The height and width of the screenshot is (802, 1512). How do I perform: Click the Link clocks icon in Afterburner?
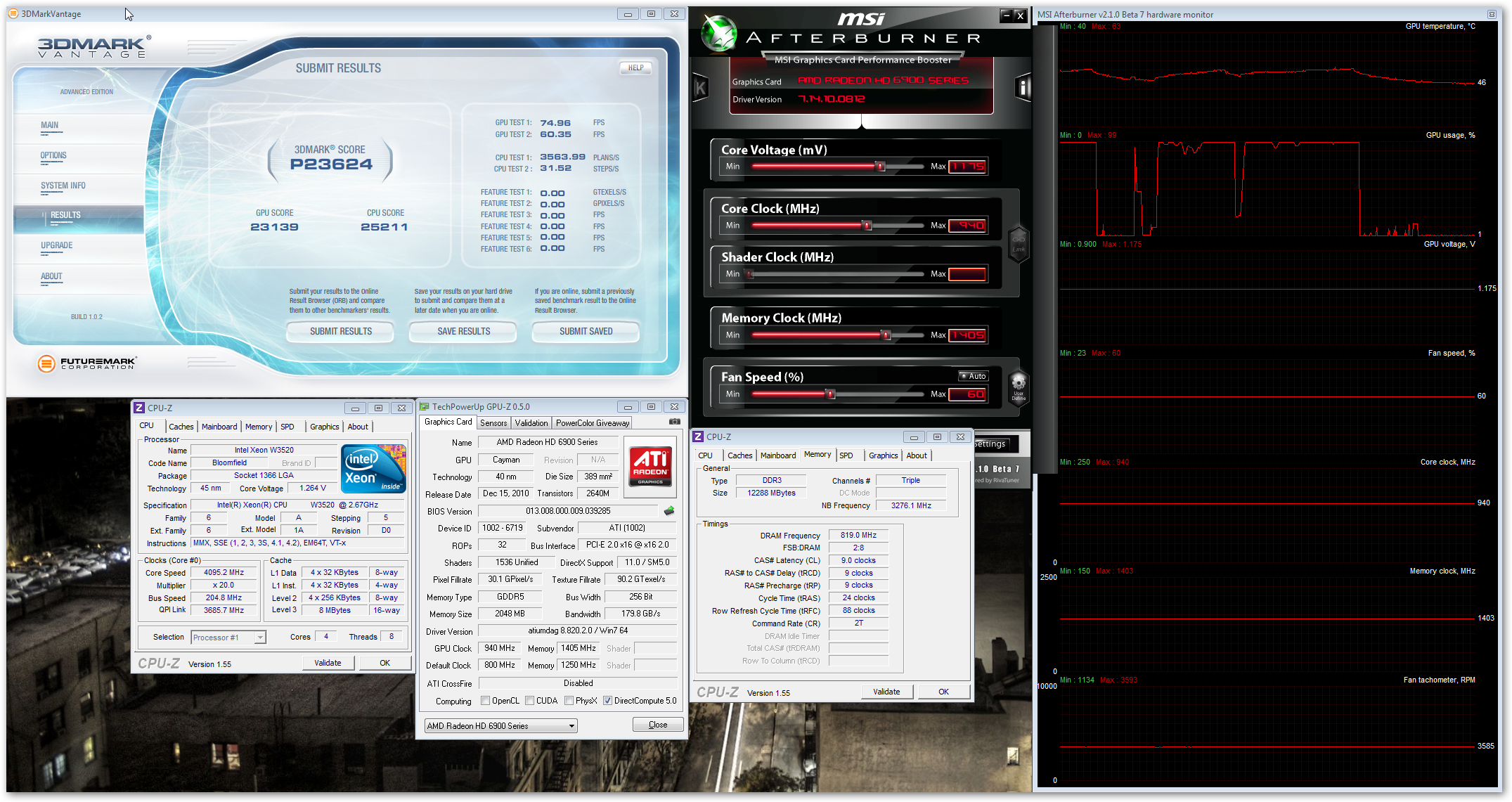coord(1019,244)
